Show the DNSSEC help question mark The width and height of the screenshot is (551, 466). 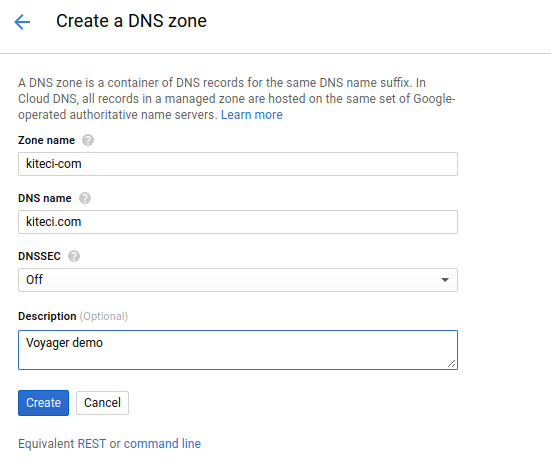[x=74, y=256]
